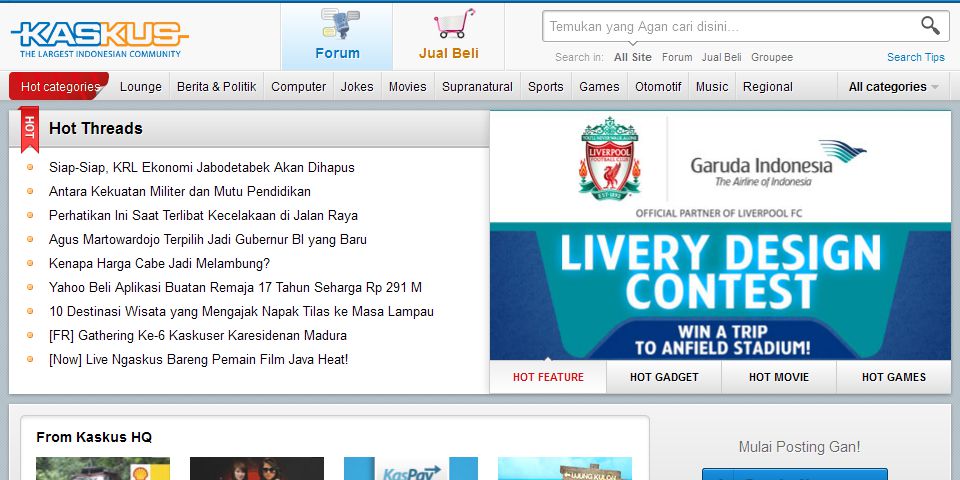Switch to the HOT GAMES tab
The width and height of the screenshot is (960, 480).
point(893,377)
